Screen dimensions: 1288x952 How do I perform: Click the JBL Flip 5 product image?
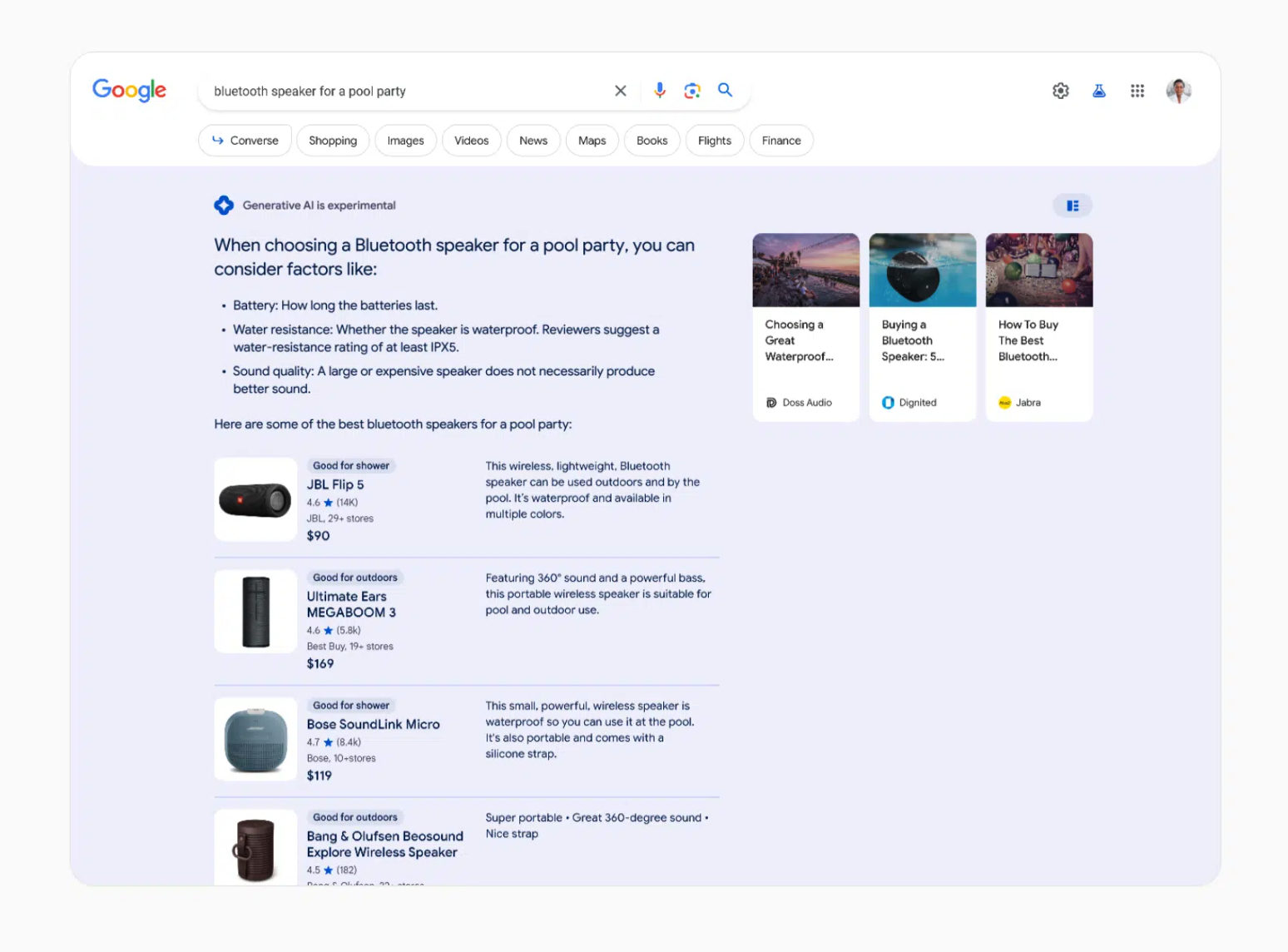(x=255, y=499)
